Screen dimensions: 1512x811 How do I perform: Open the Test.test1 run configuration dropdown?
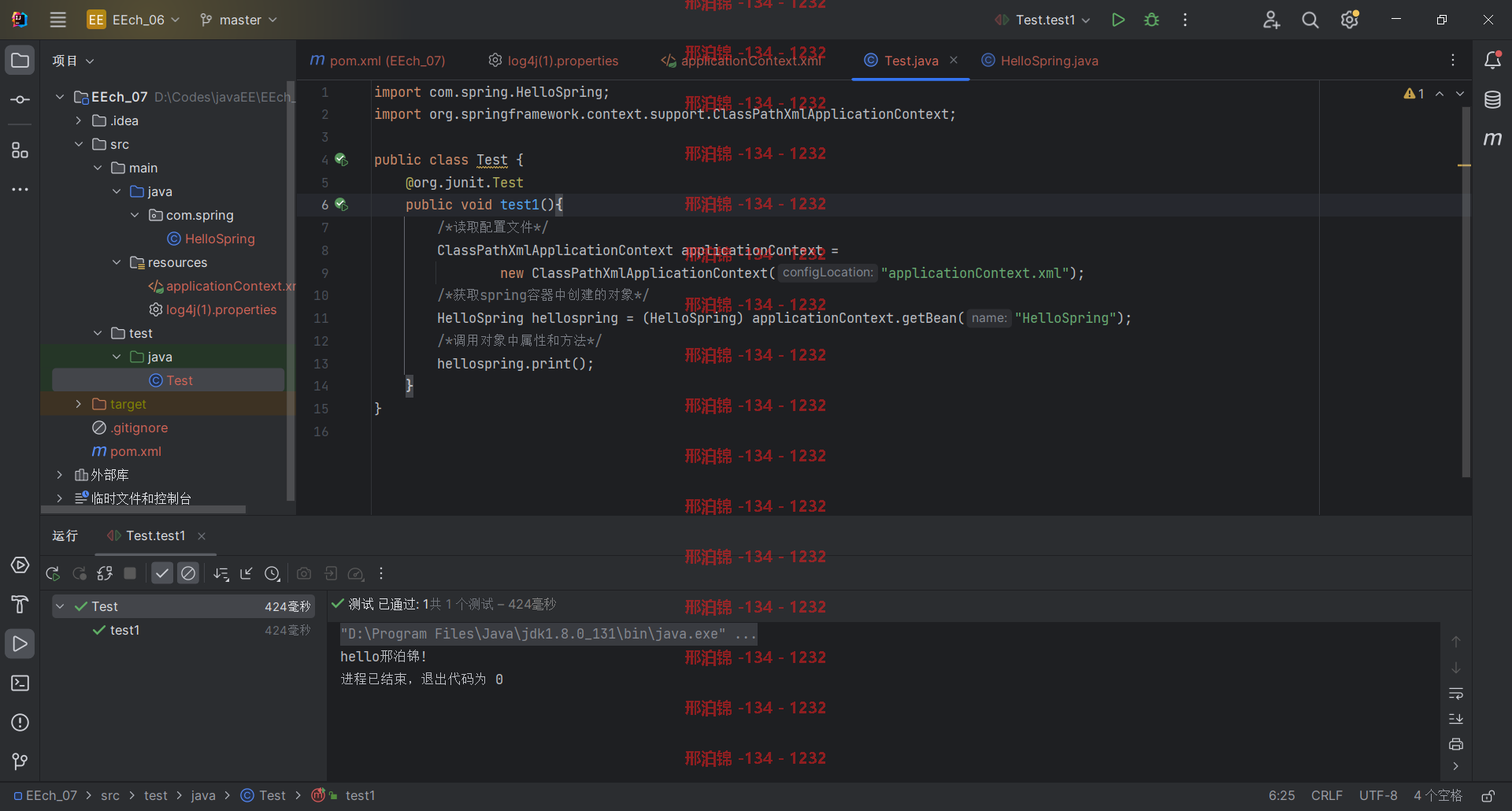point(1042,20)
